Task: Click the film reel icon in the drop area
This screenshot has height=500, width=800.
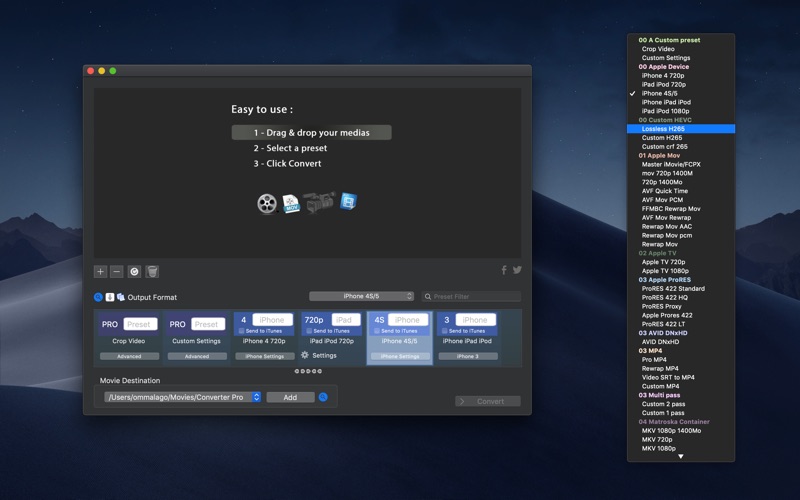Action: 267,203
